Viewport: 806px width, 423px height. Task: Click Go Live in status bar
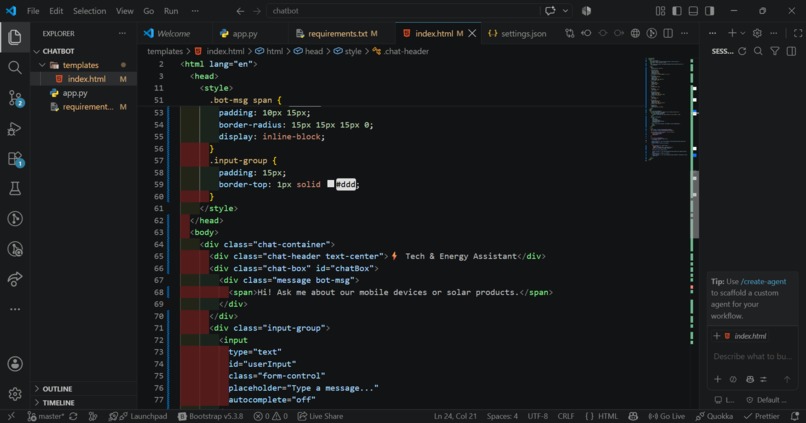coord(667,416)
